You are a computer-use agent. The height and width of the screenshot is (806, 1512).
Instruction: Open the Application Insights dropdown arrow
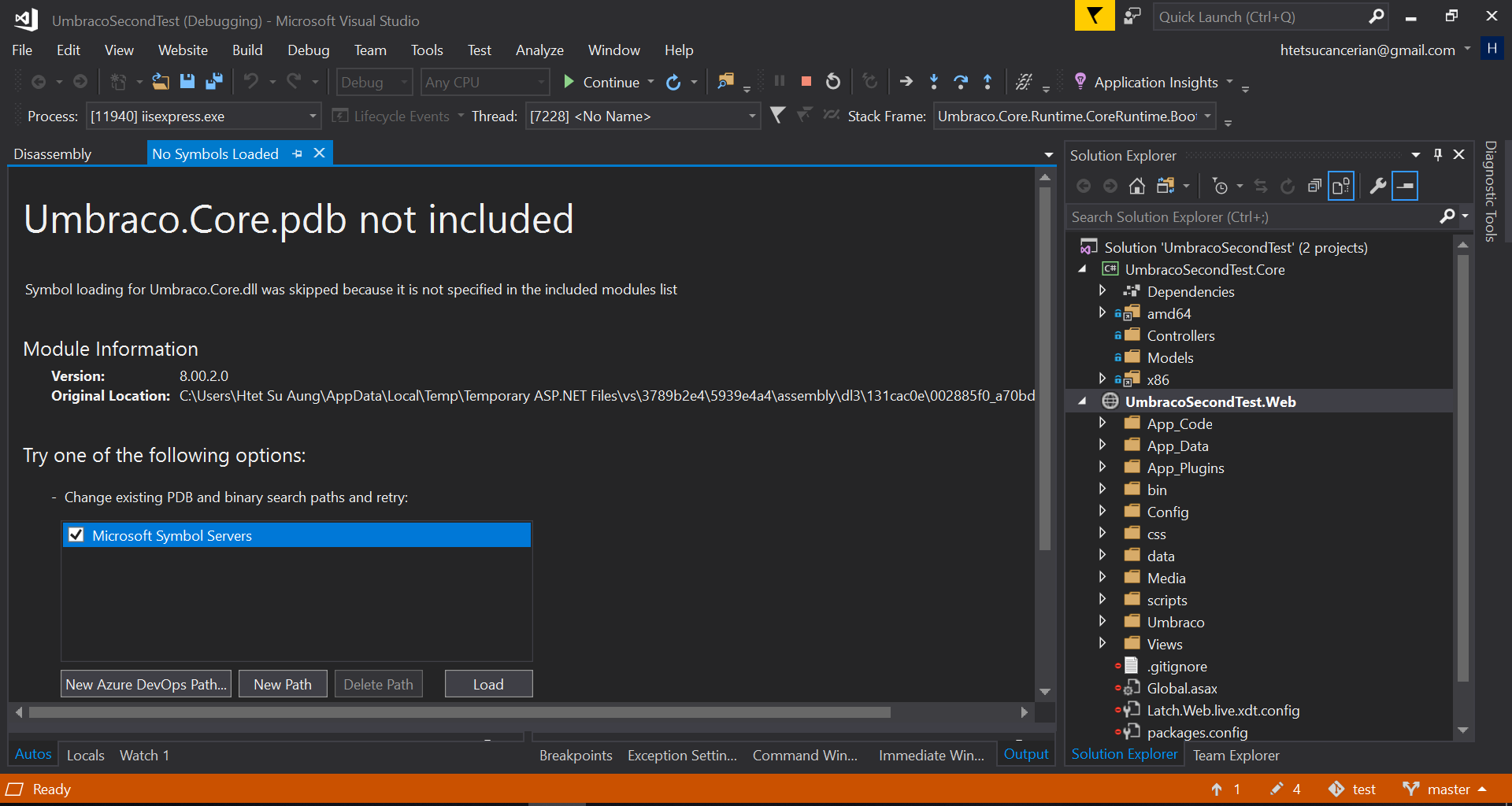tap(1229, 82)
